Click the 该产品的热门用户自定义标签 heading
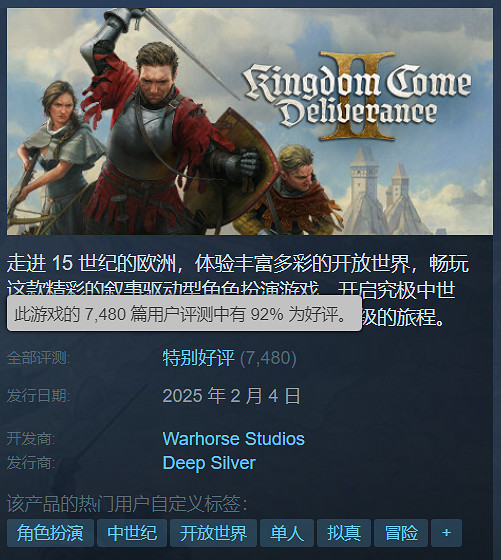 [x=127, y=504]
